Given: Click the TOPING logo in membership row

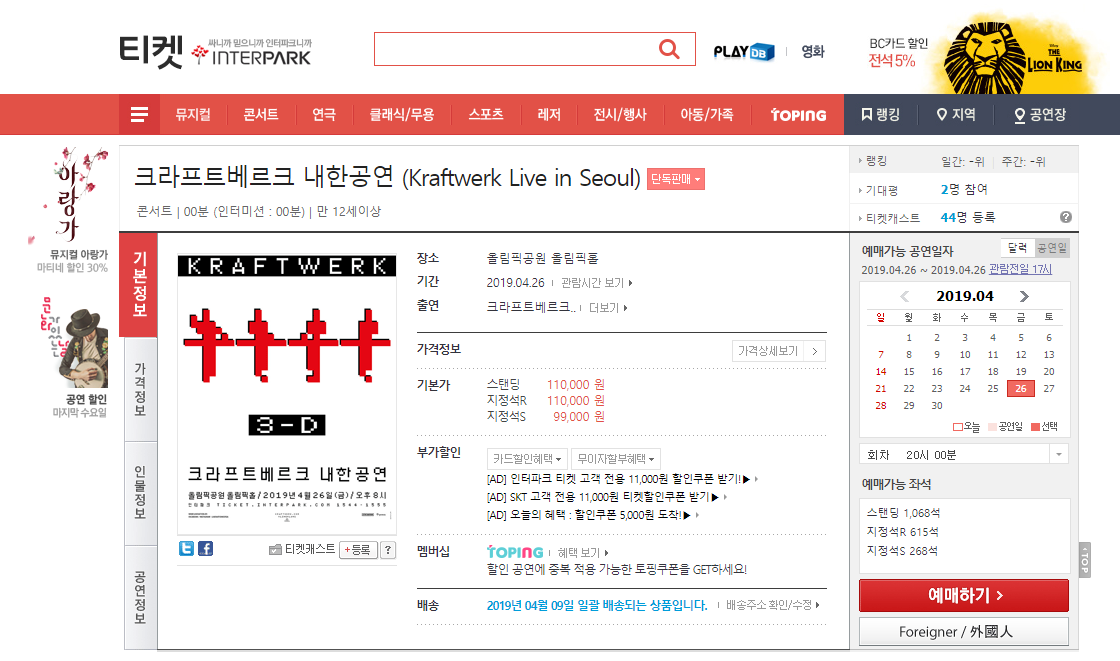Looking at the screenshot, I should 515,552.
